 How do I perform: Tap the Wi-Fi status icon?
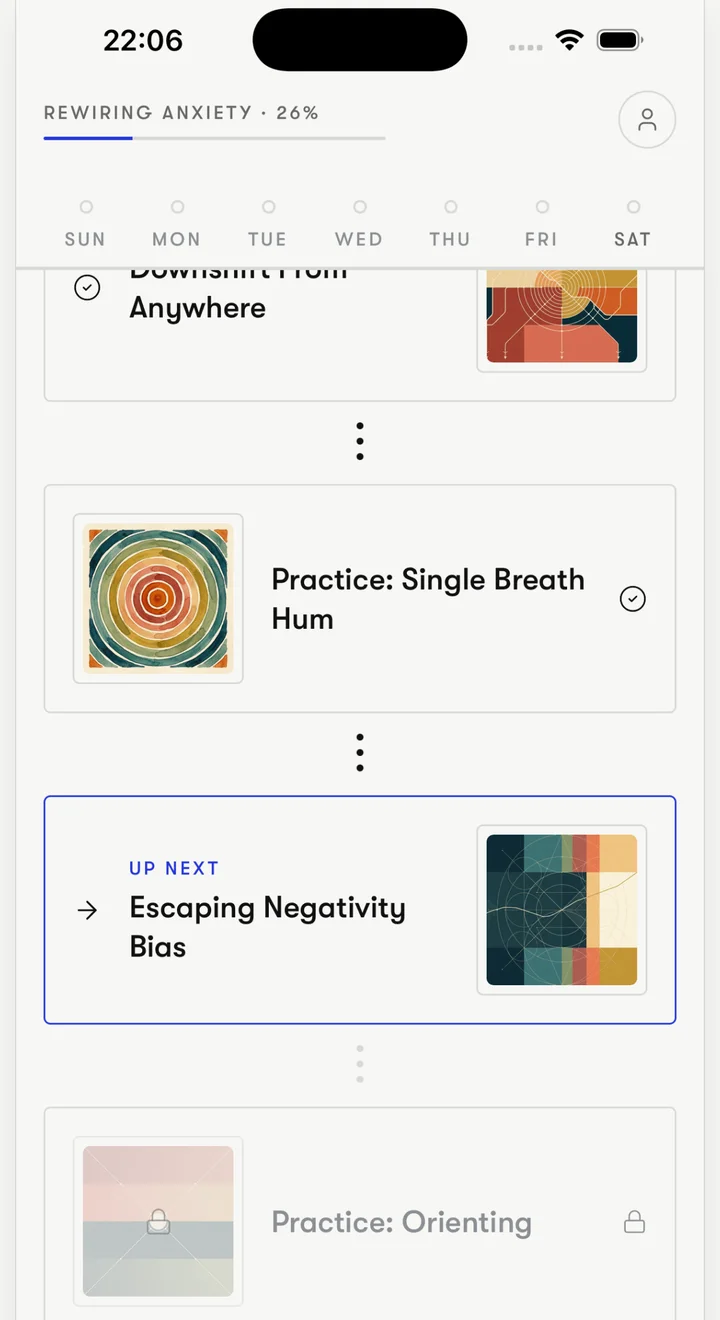[570, 40]
